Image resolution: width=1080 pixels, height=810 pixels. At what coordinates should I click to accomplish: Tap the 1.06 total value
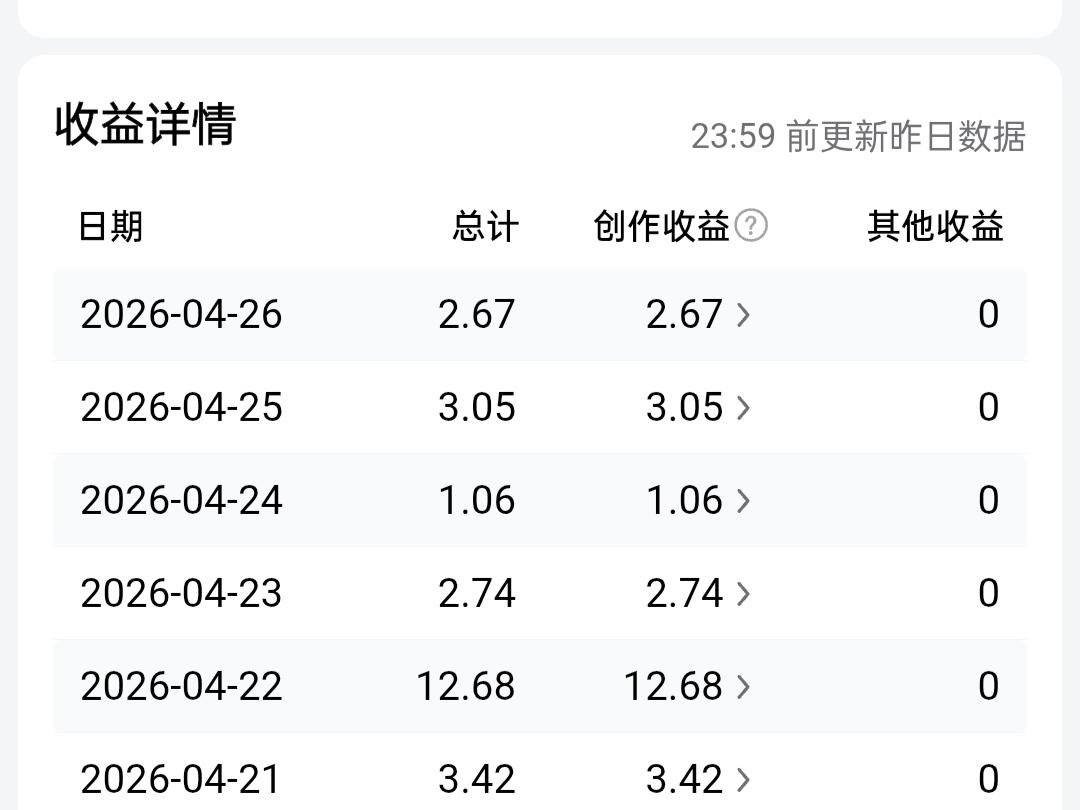[x=477, y=500]
